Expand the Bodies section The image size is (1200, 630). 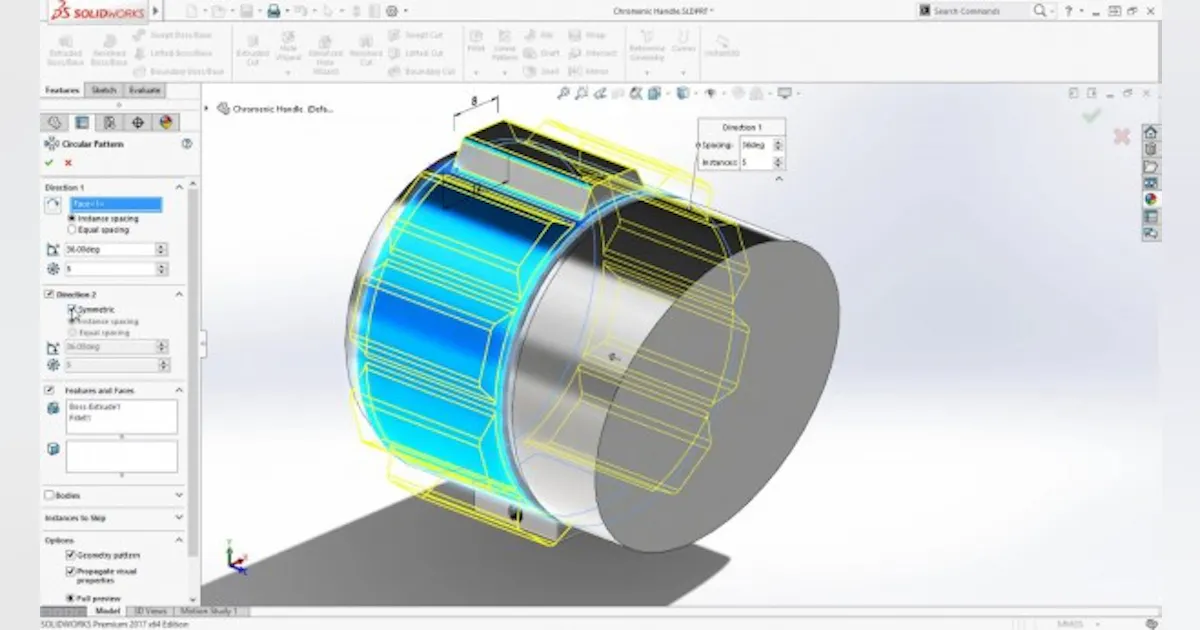[x=180, y=495]
